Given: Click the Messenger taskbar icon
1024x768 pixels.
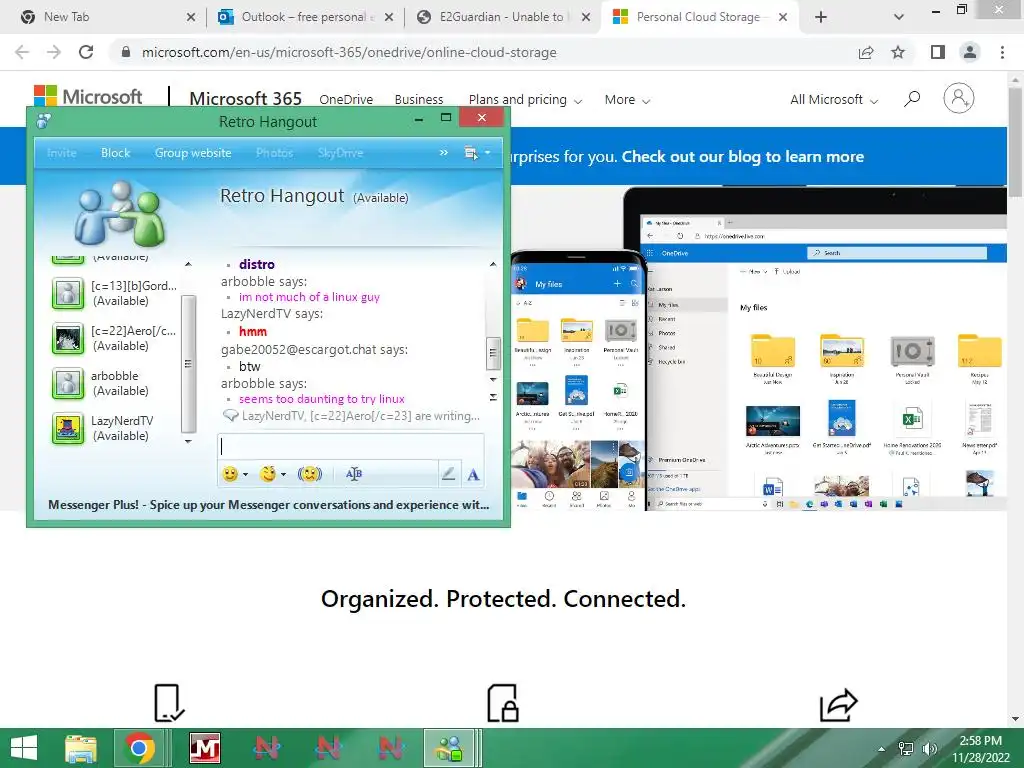Looking at the screenshot, I should (x=449, y=748).
